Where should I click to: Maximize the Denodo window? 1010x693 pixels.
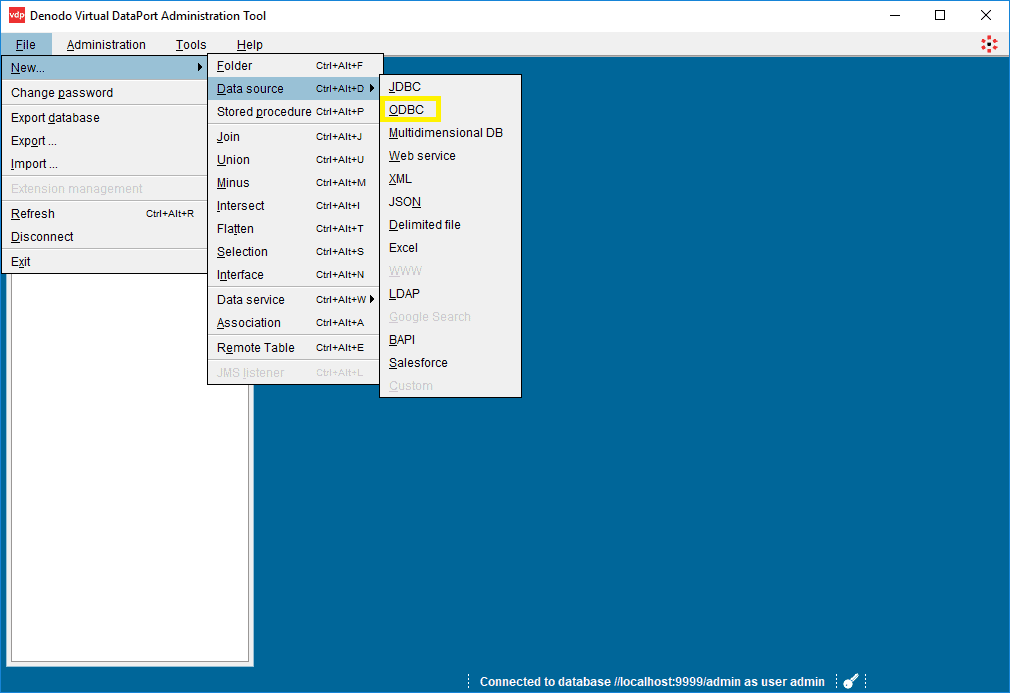pyautogui.click(x=940, y=15)
